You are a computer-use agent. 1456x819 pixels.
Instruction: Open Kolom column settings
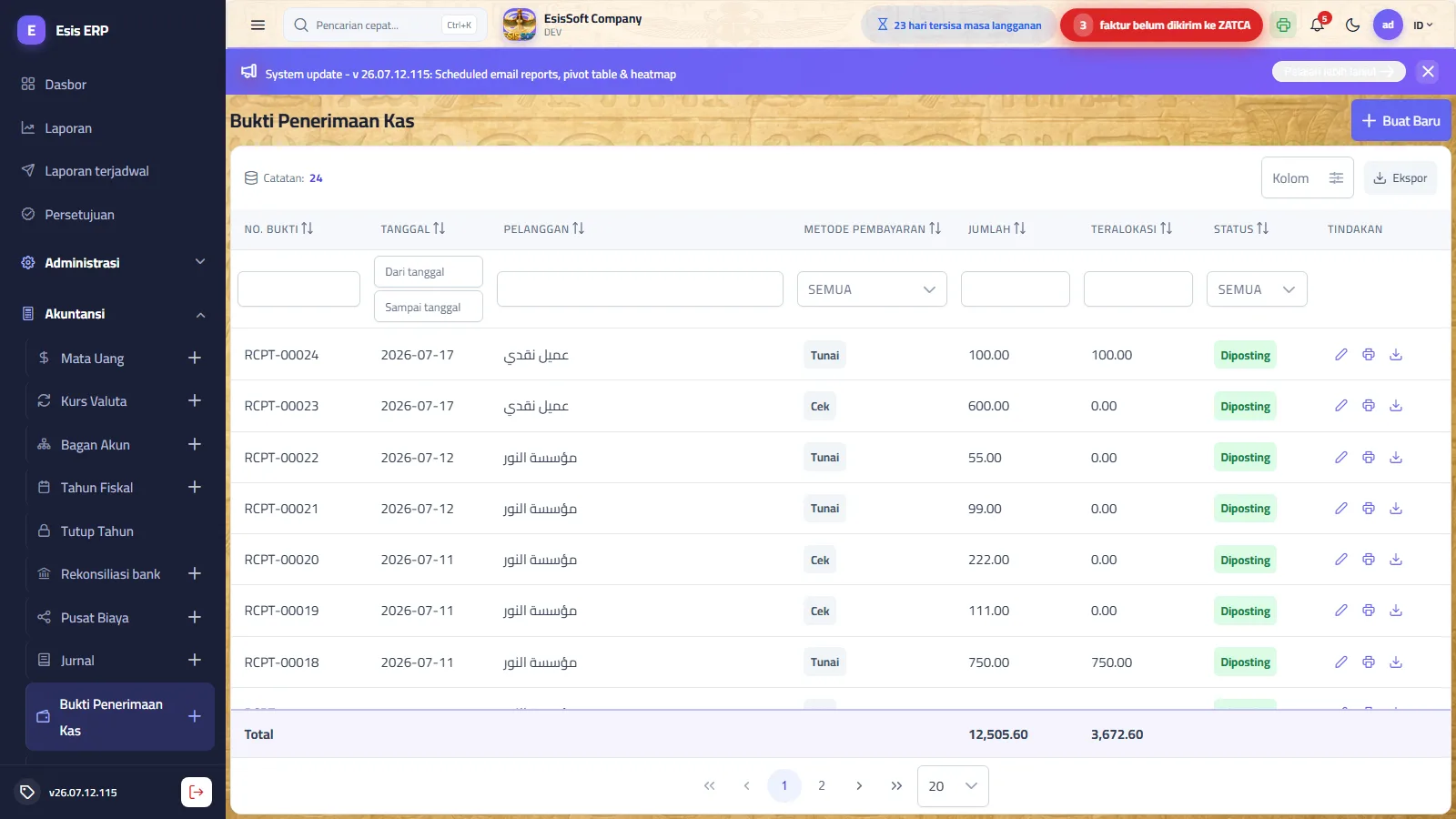point(1308,177)
